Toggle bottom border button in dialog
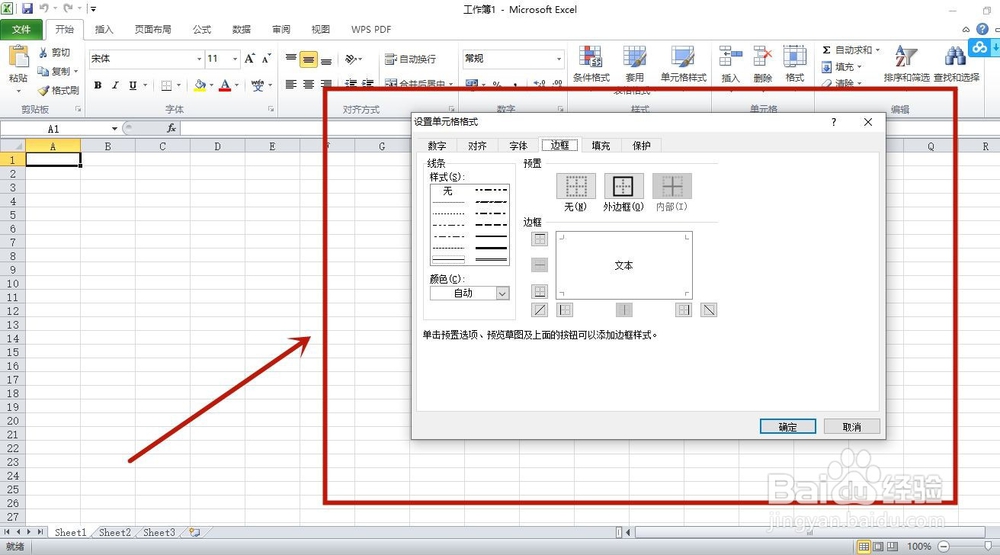The height and width of the screenshot is (555, 1000). tap(540, 292)
